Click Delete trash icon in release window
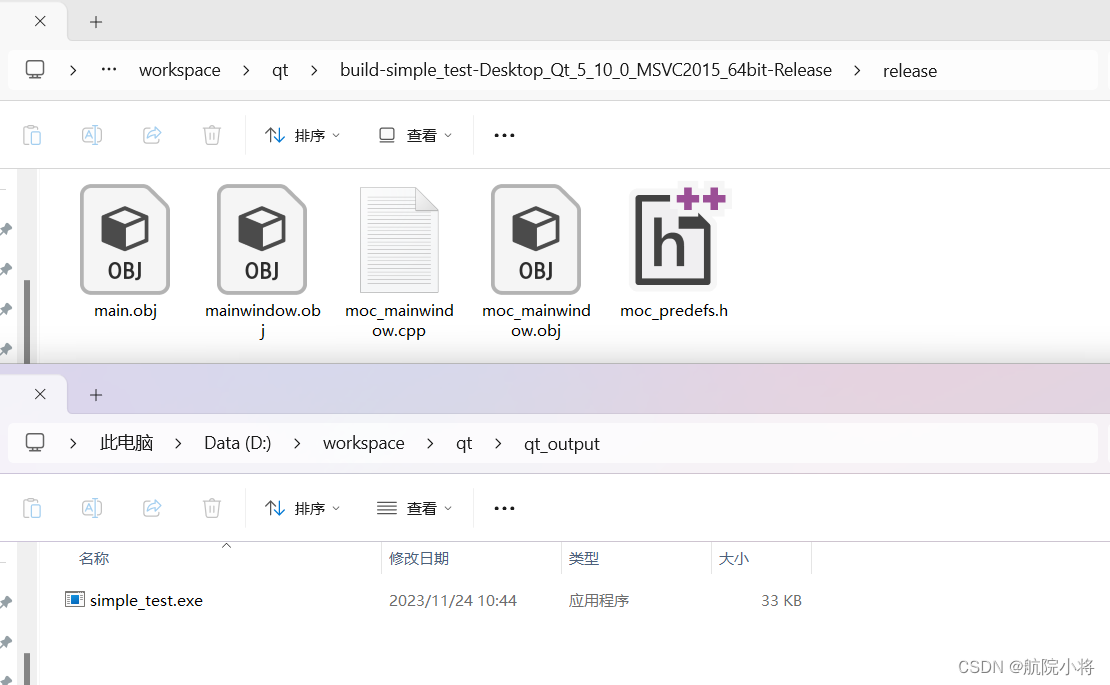This screenshot has width=1110, height=685. click(212, 134)
